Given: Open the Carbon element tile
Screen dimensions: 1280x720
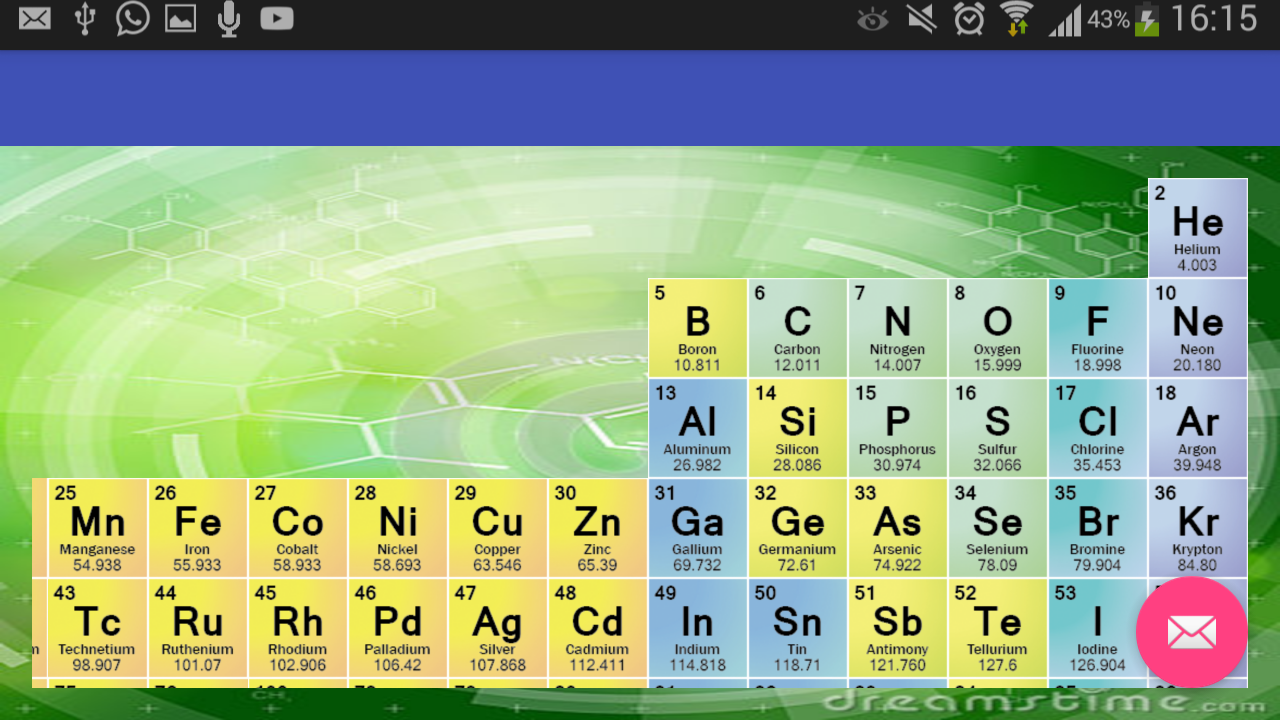Looking at the screenshot, I should [x=798, y=328].
